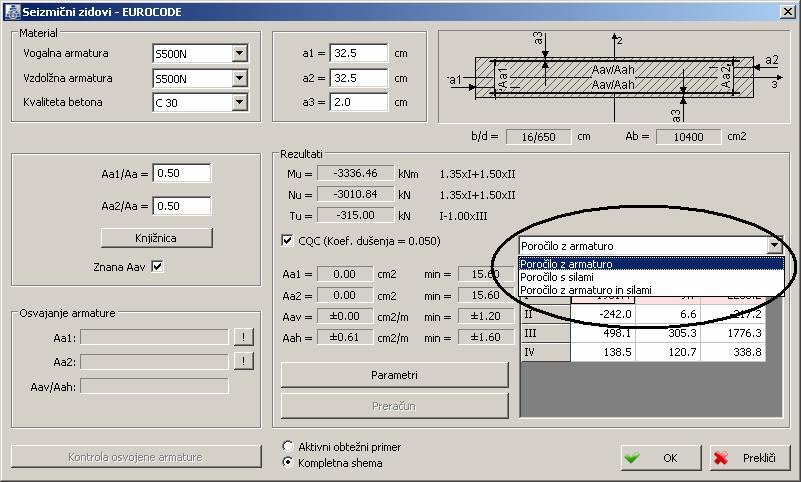The width and height of the screenshot is (801, 482).
Task: Close the Seizmični zidovi dialog
Action: click(788, 11)
